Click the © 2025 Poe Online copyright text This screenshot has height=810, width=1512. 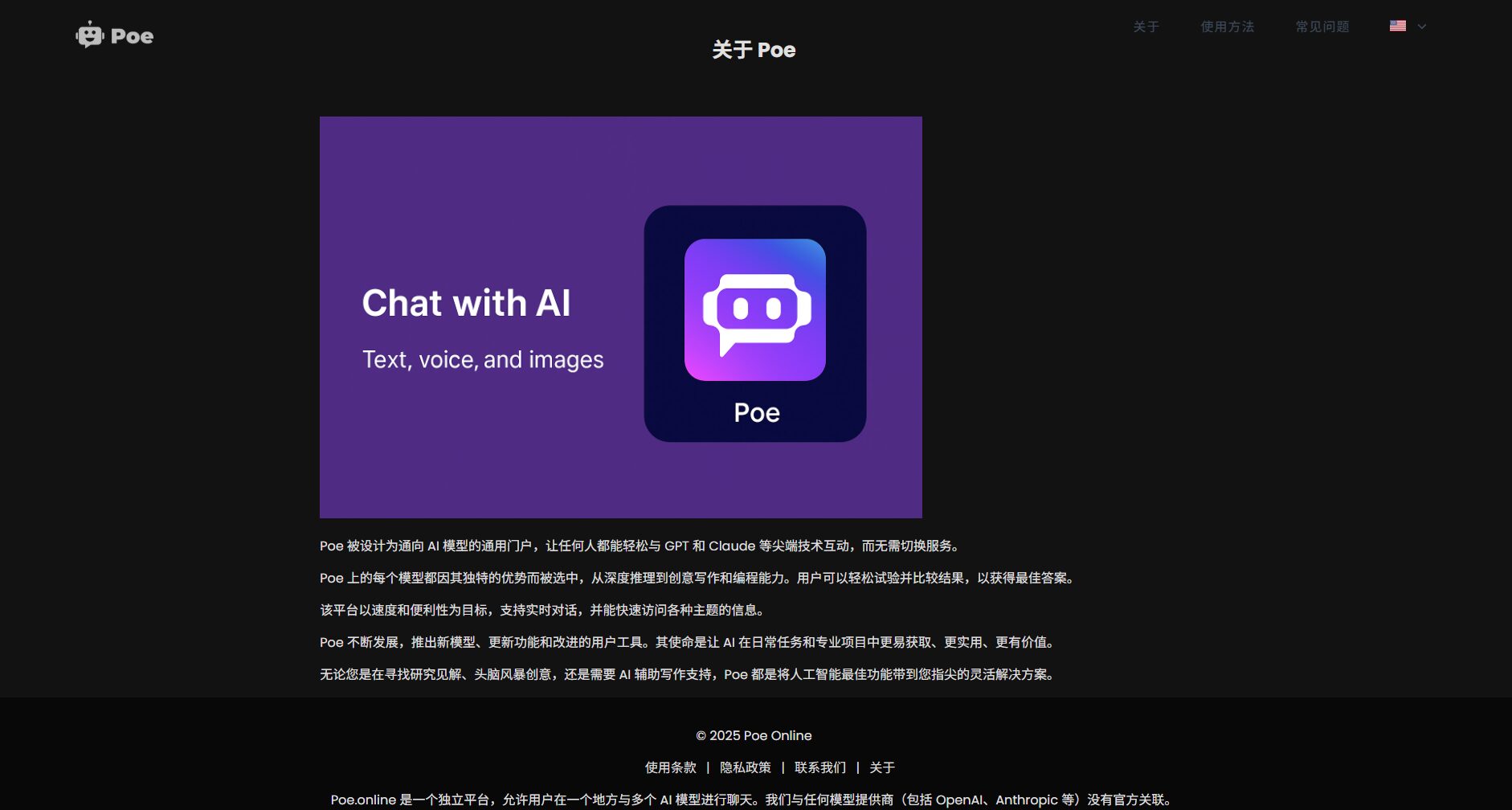753,734
